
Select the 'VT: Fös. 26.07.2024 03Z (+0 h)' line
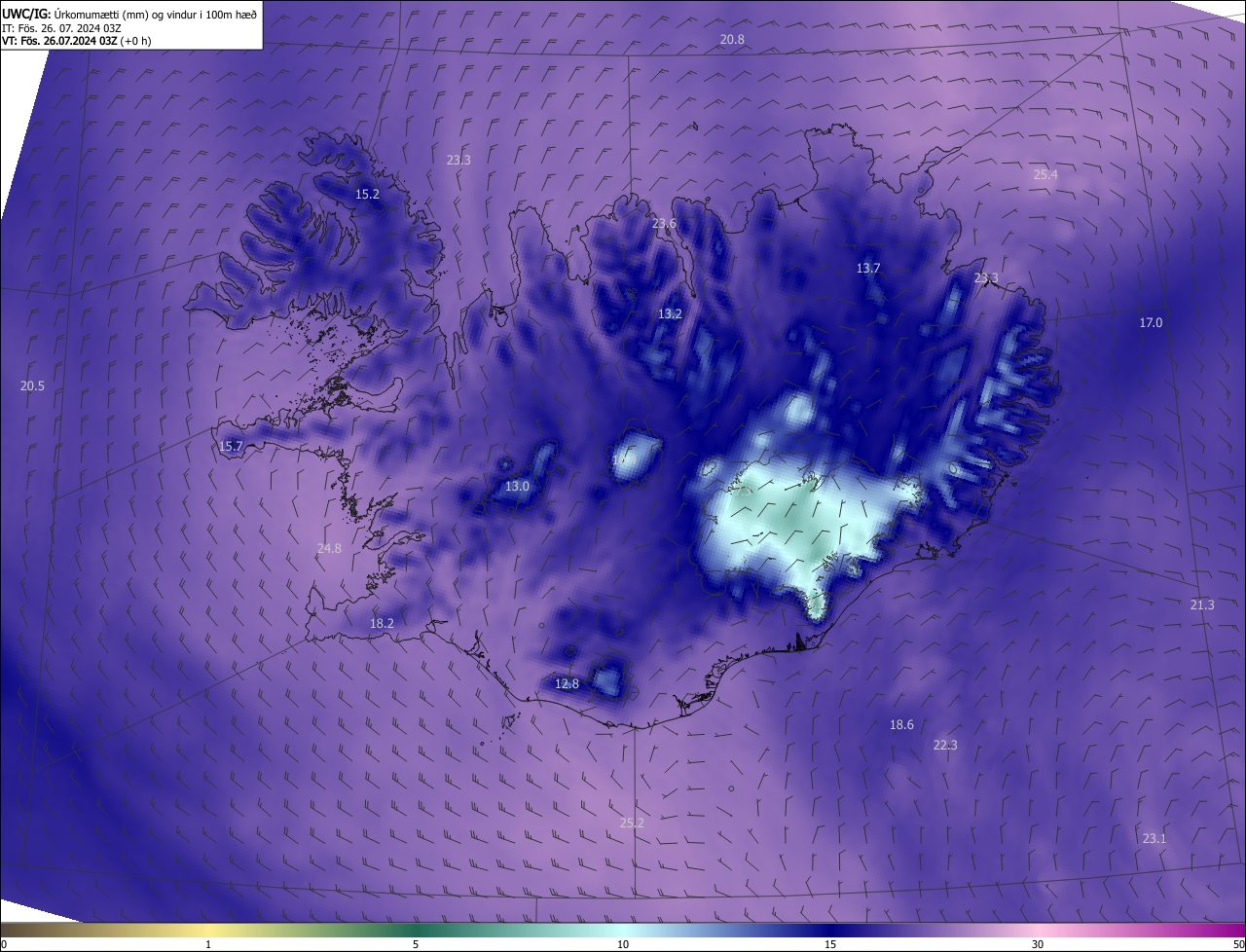coord(75,41)
